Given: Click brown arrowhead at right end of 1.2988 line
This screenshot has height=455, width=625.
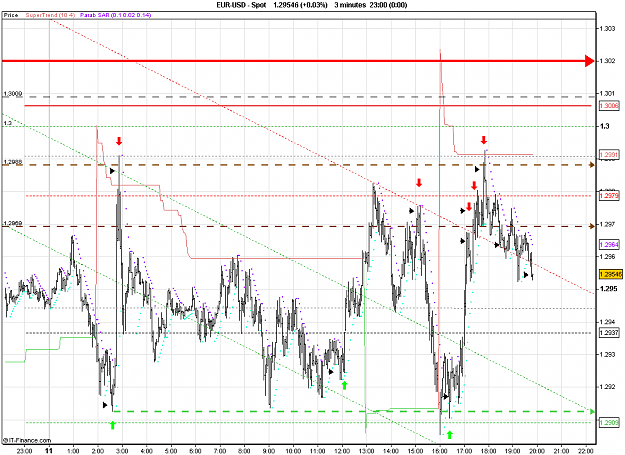Looking at the screenshot, I should coord(592,165).
